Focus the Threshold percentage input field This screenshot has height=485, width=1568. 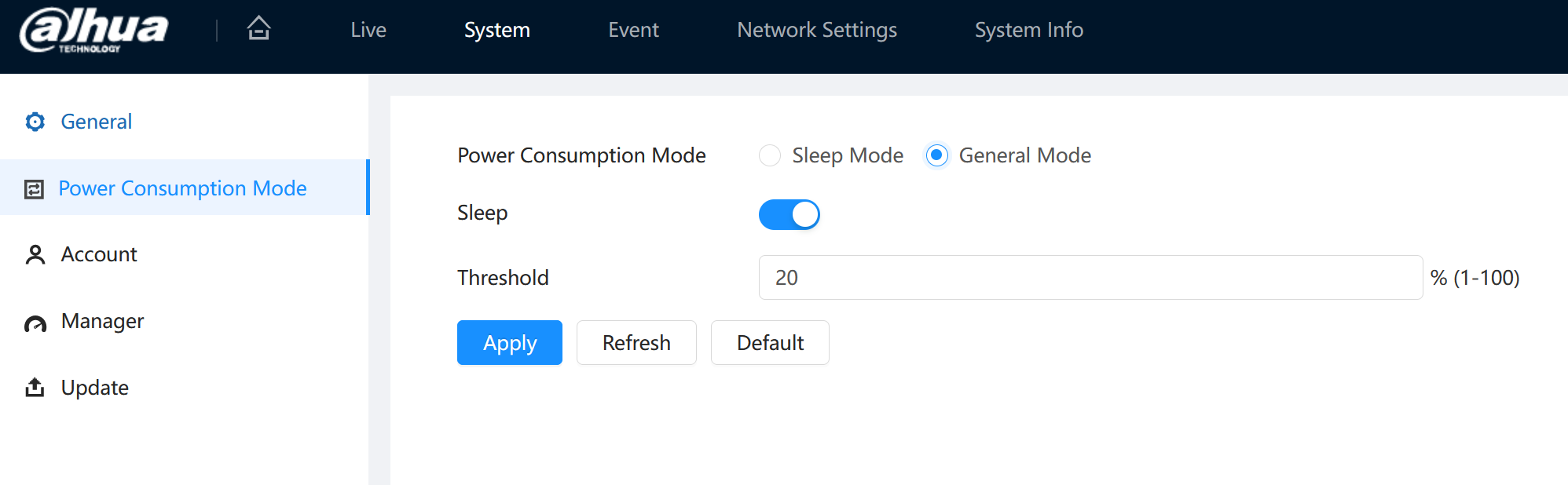pyautogui.click(x=1090, y=277)
